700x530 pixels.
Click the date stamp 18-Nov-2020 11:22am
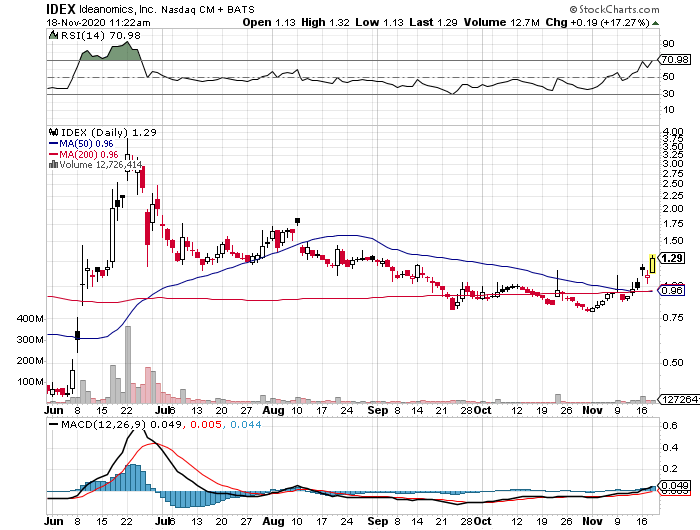point(98,22)
